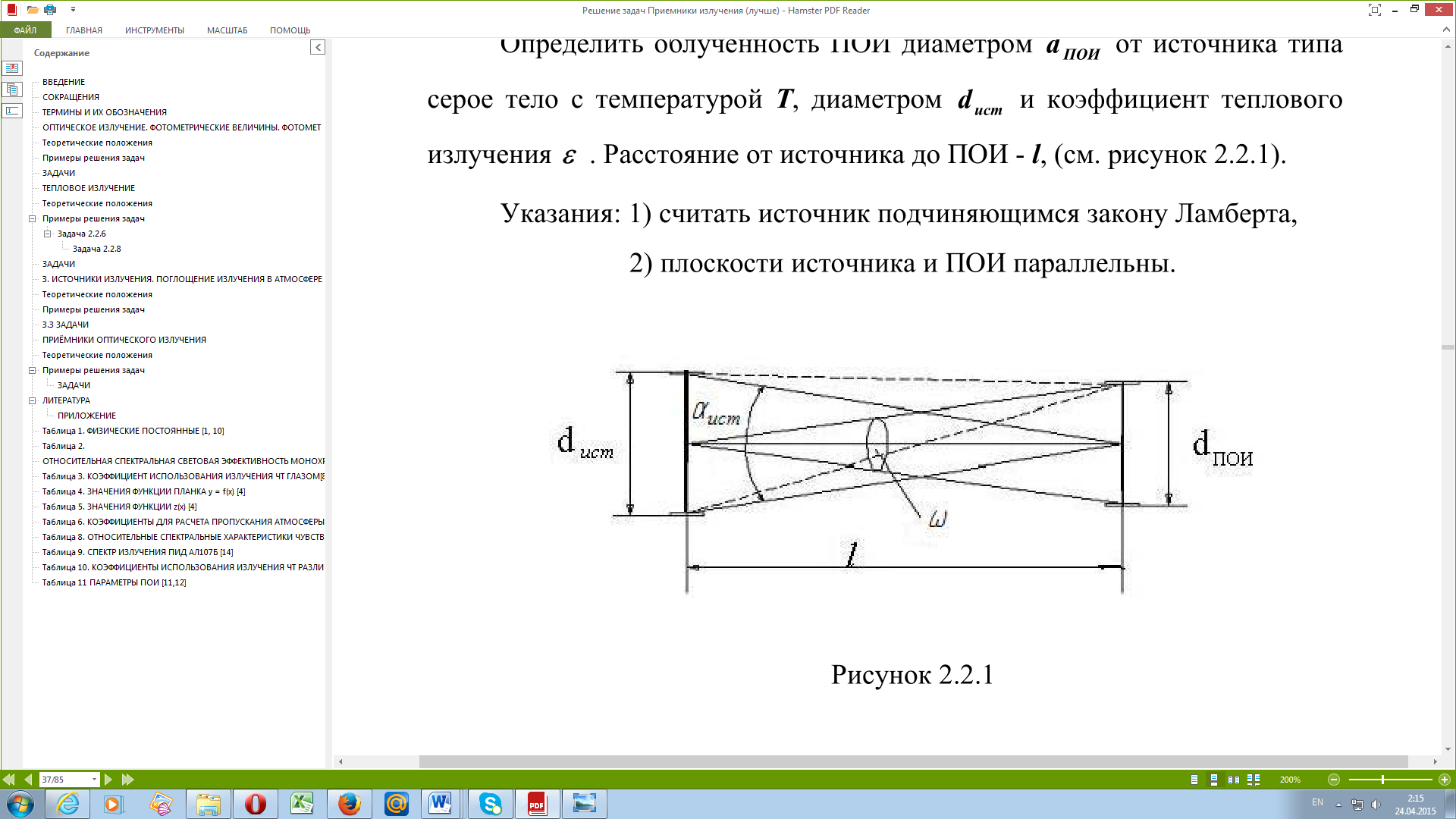Click the 200% zoom level label

[x=1290, y=780]
